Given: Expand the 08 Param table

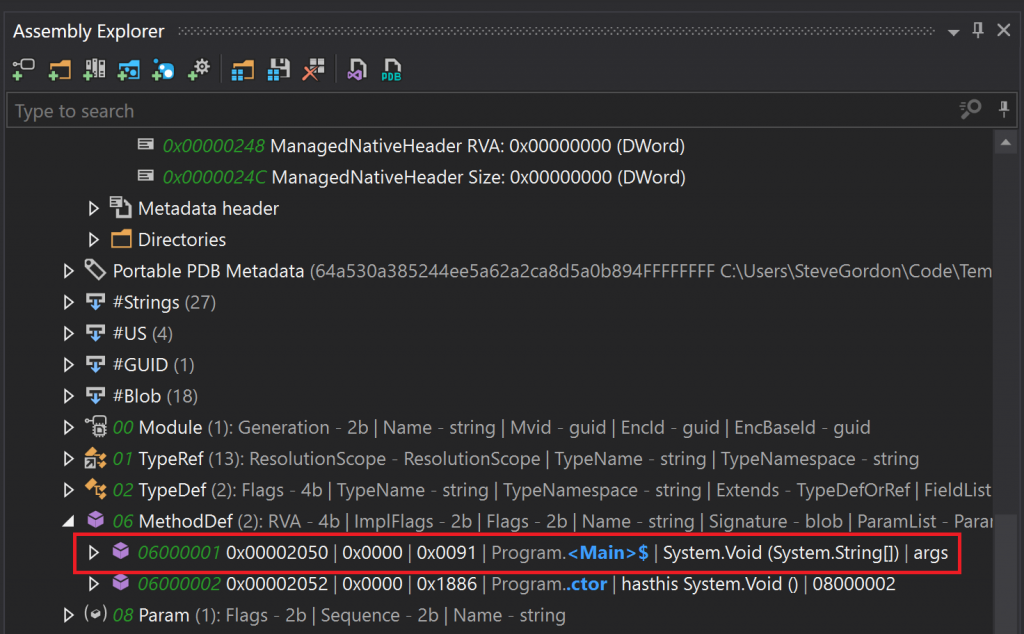Looking at the screenshot, I should click(x=69, y=615).
